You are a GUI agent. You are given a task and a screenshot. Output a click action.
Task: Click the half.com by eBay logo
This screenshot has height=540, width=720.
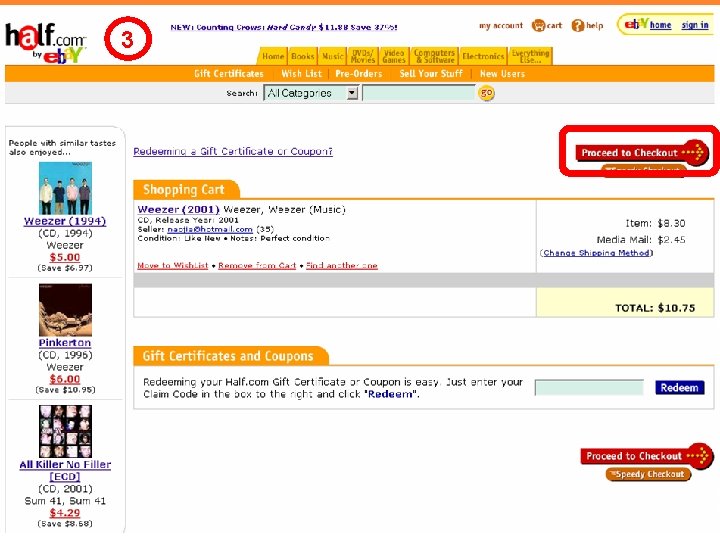tap(45, 42)
